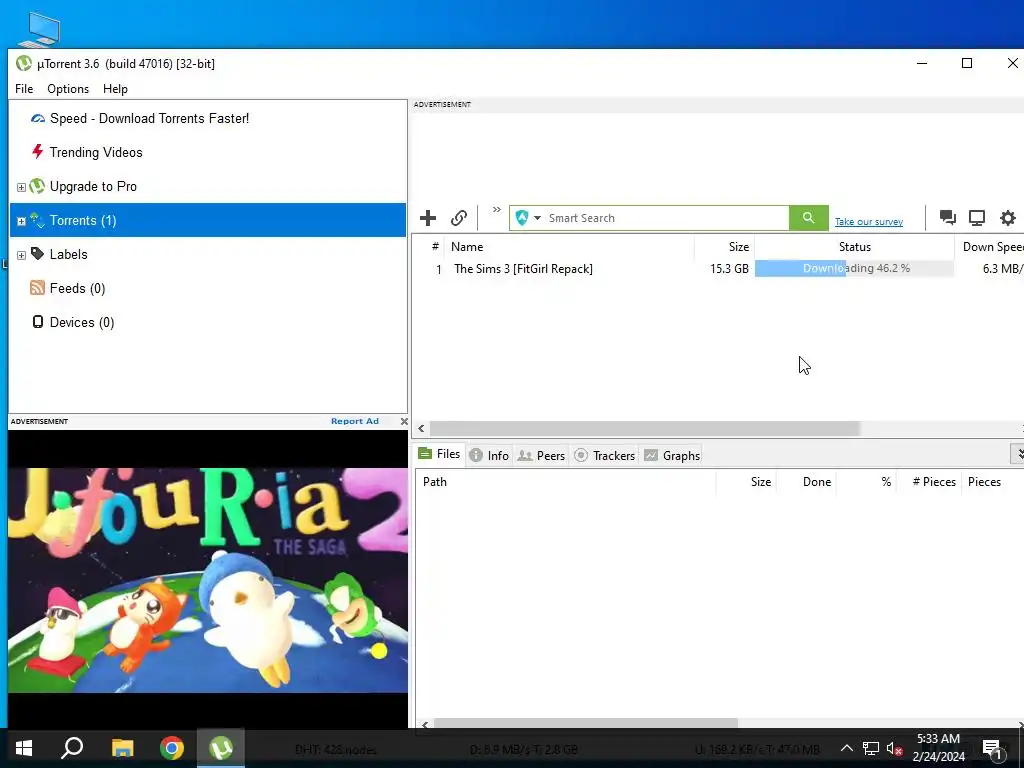Click the Speed gauge icon
The height and width of the screenshot is (768, 1024).
click(x=38, y=118)
